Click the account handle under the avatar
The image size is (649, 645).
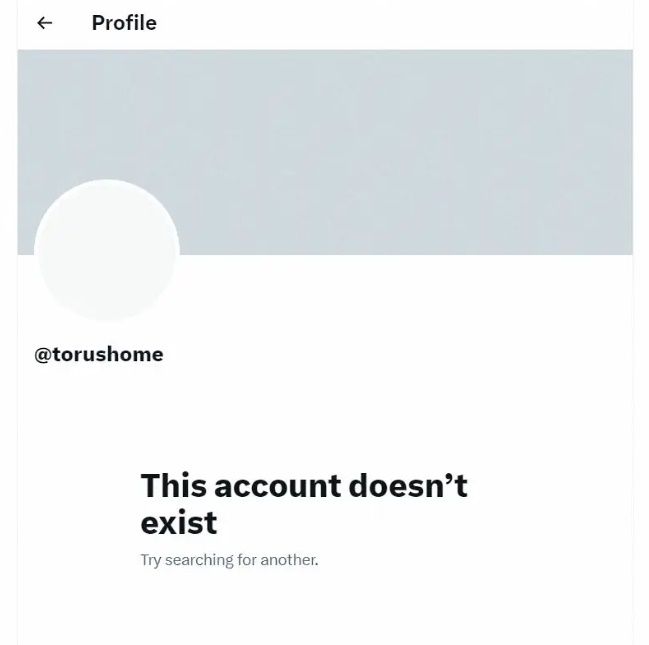tap(99, 355)
